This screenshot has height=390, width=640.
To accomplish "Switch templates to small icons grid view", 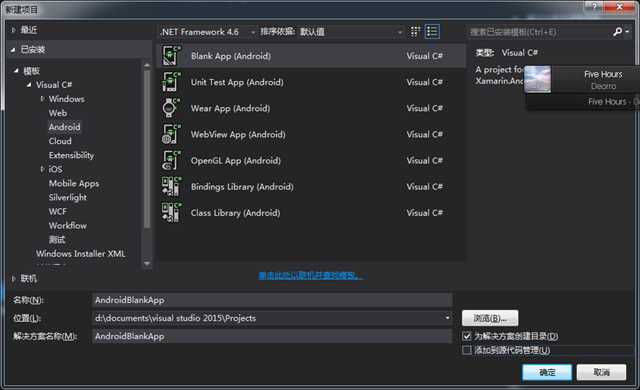I will [x=415, y=31].
